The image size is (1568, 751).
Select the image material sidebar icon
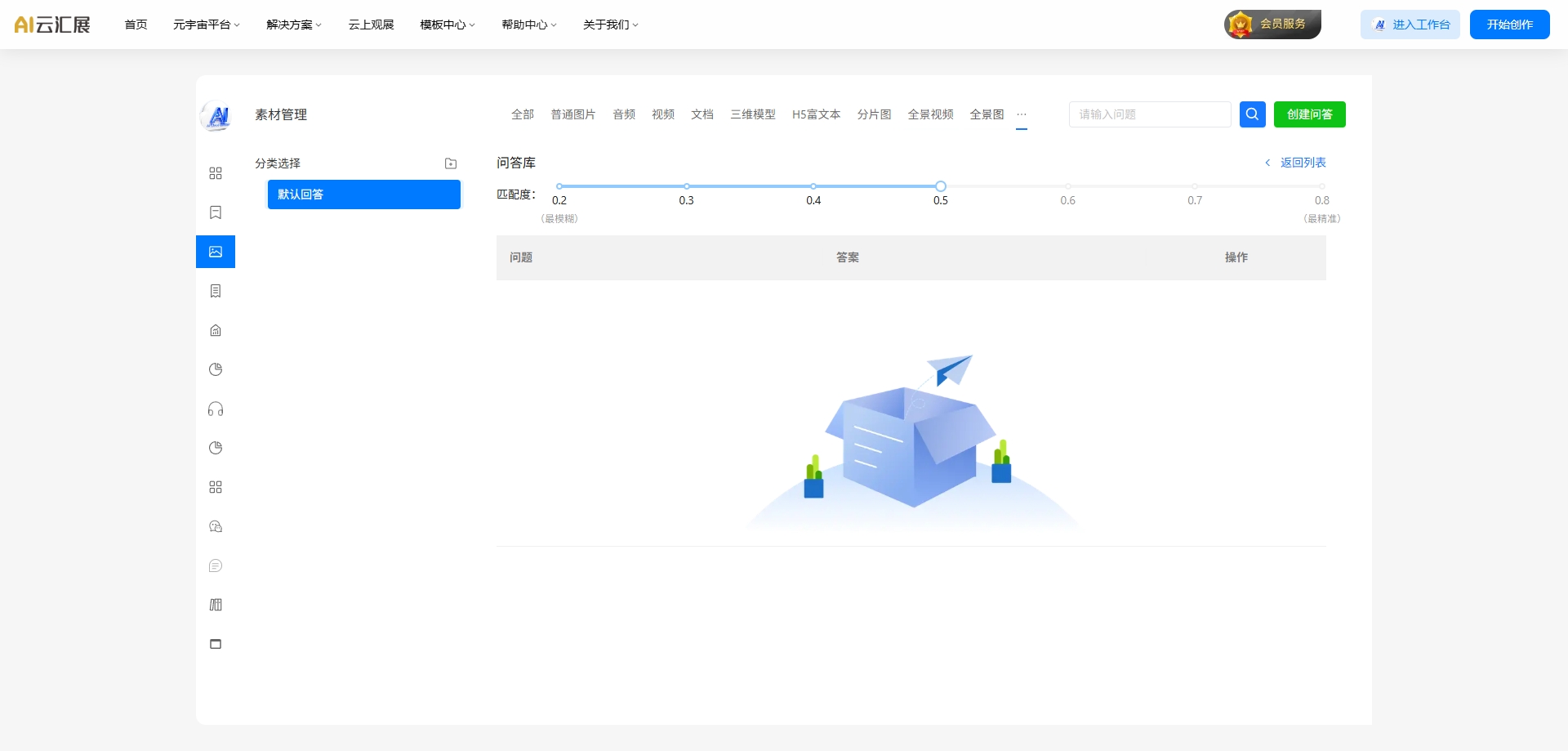216,252
